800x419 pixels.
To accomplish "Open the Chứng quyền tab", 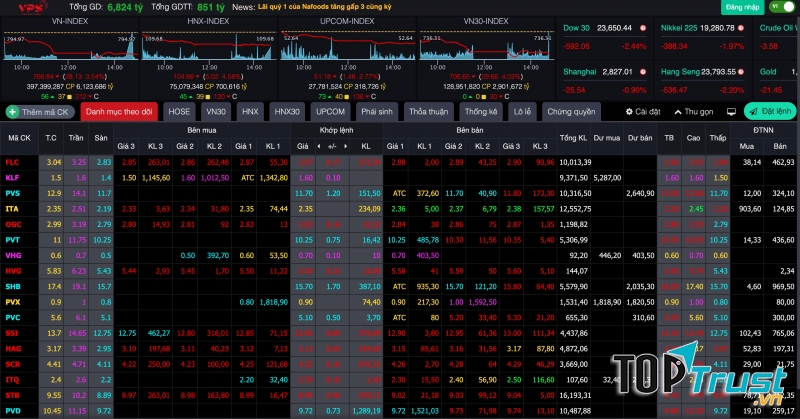I will click(x=571, y=112).
